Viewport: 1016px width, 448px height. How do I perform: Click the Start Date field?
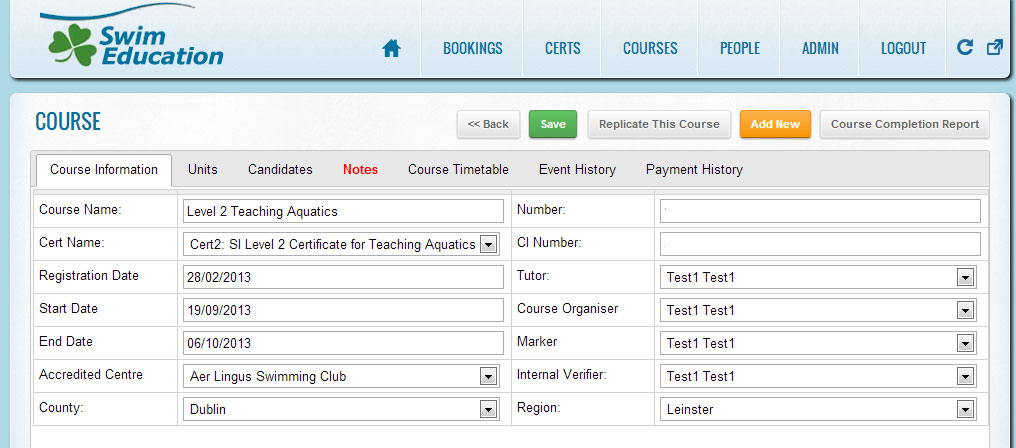tap(344, 310)
